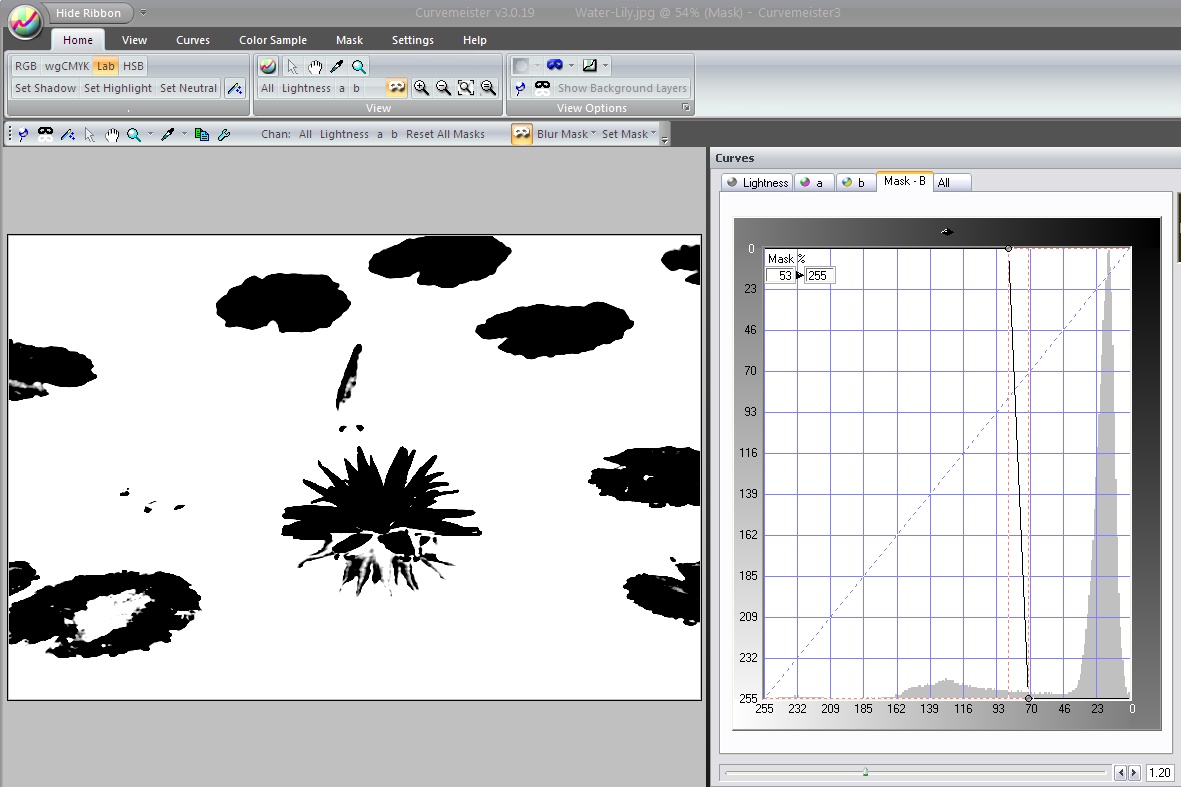Click the wrench settings icon in lower toolbar

(224, 134)
